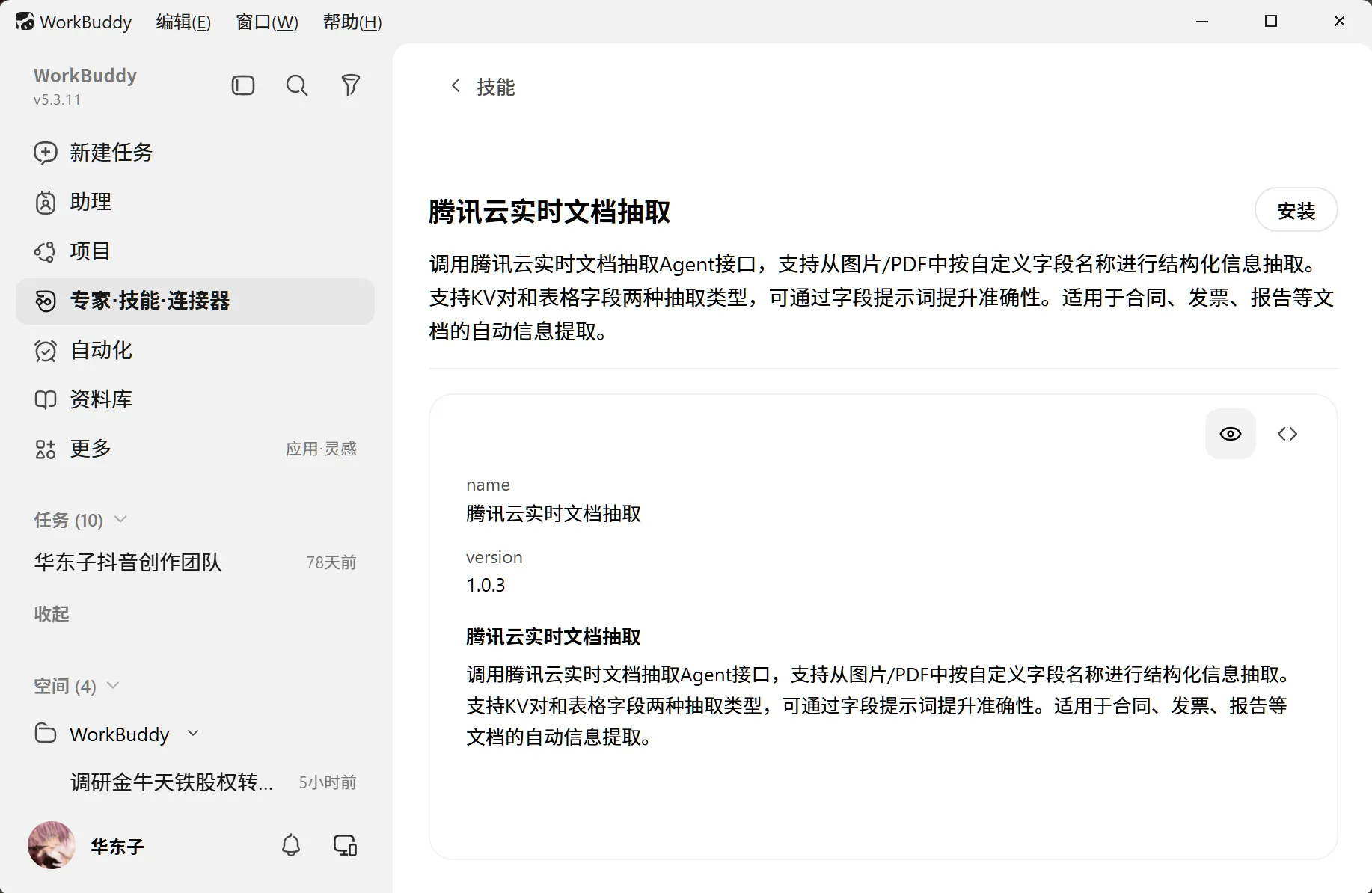The width and height of the screenshot is (1372, 893).
Task: Open the 窗口(W) menu
Action: tap(267, 22)
